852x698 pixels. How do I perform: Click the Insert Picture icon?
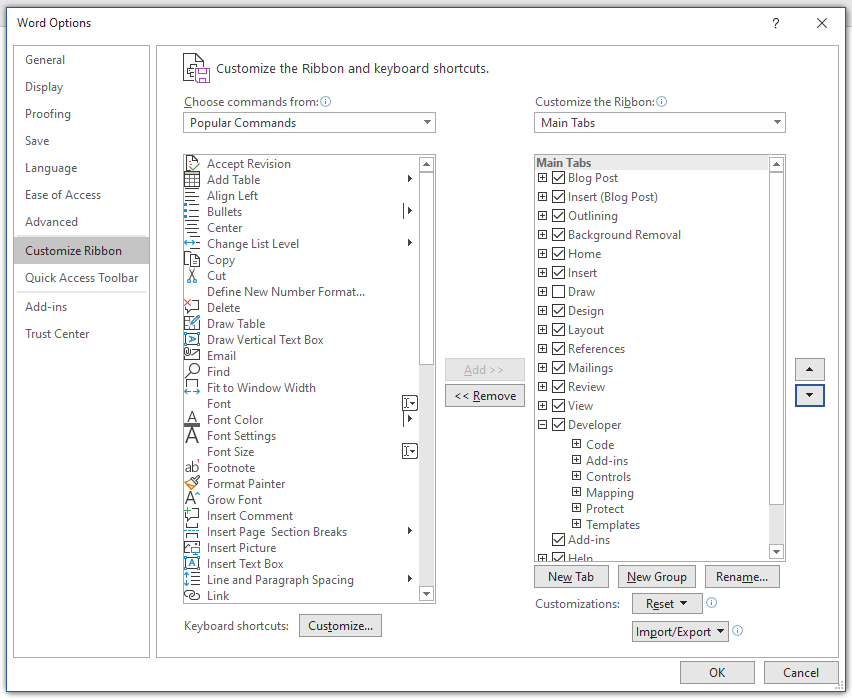(192, 548)
